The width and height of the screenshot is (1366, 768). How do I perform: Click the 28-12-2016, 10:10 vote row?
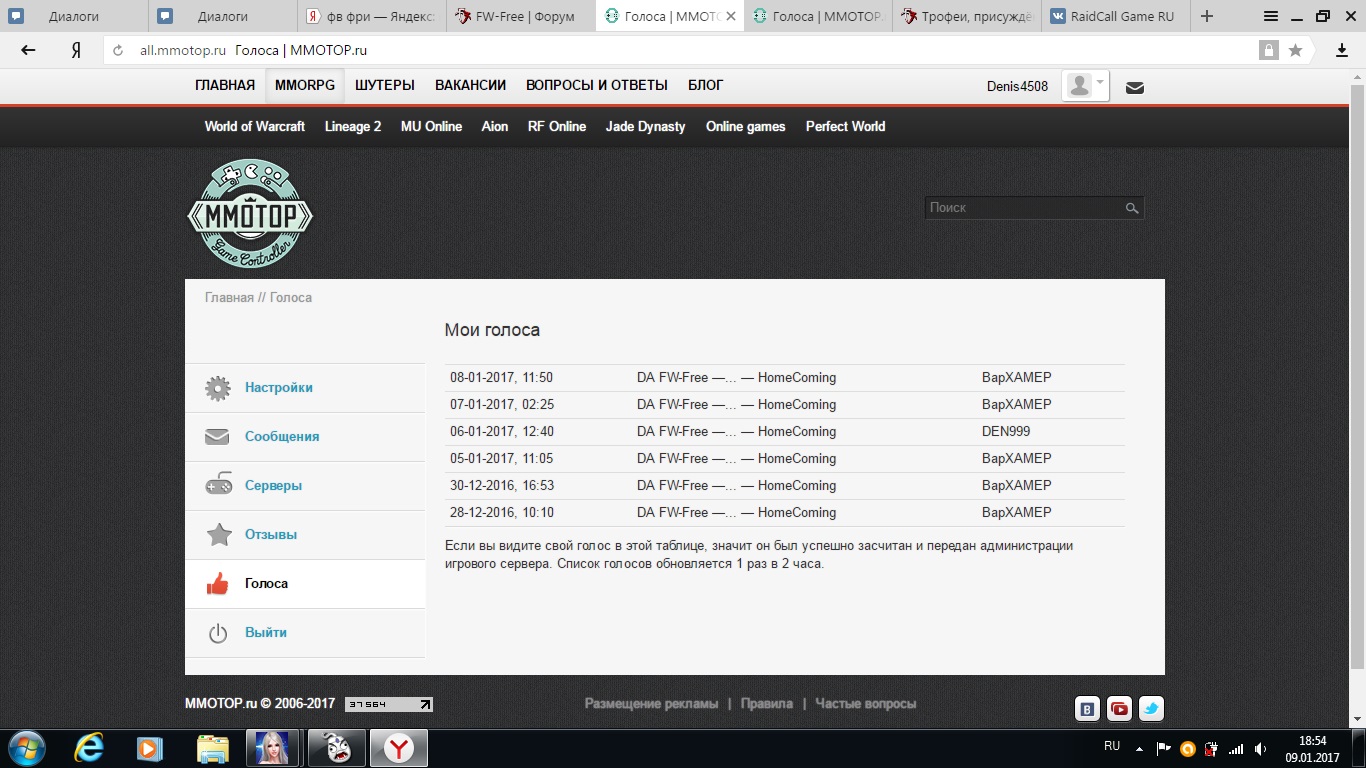[x=785, y=513]
